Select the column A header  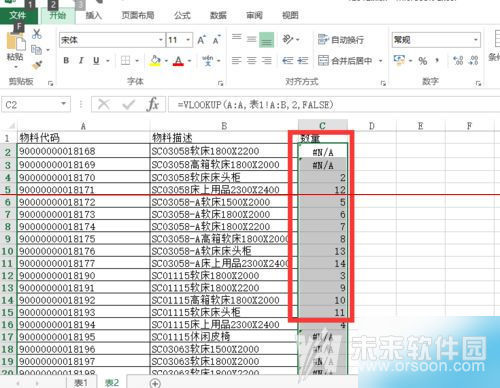(x=83, y=126)
